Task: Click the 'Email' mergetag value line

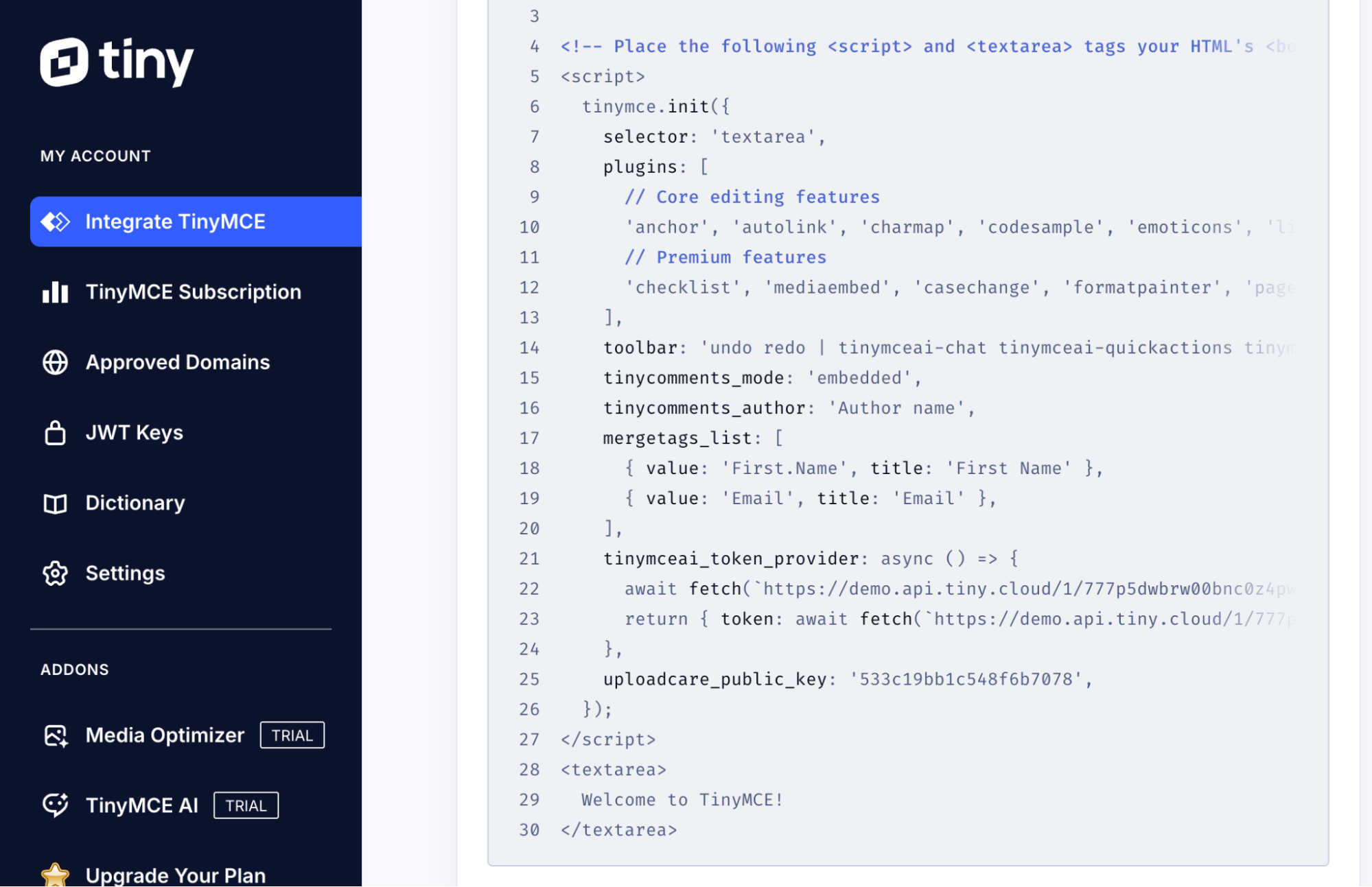Action: (810, 499)
